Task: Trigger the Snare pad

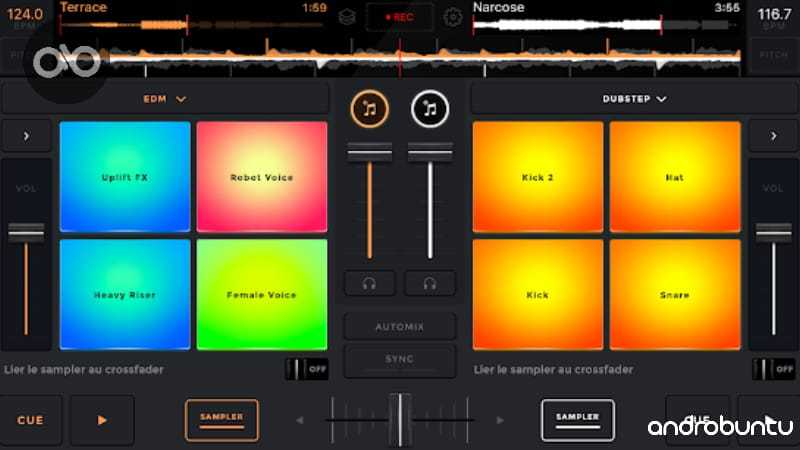Action: pos(675,295)
